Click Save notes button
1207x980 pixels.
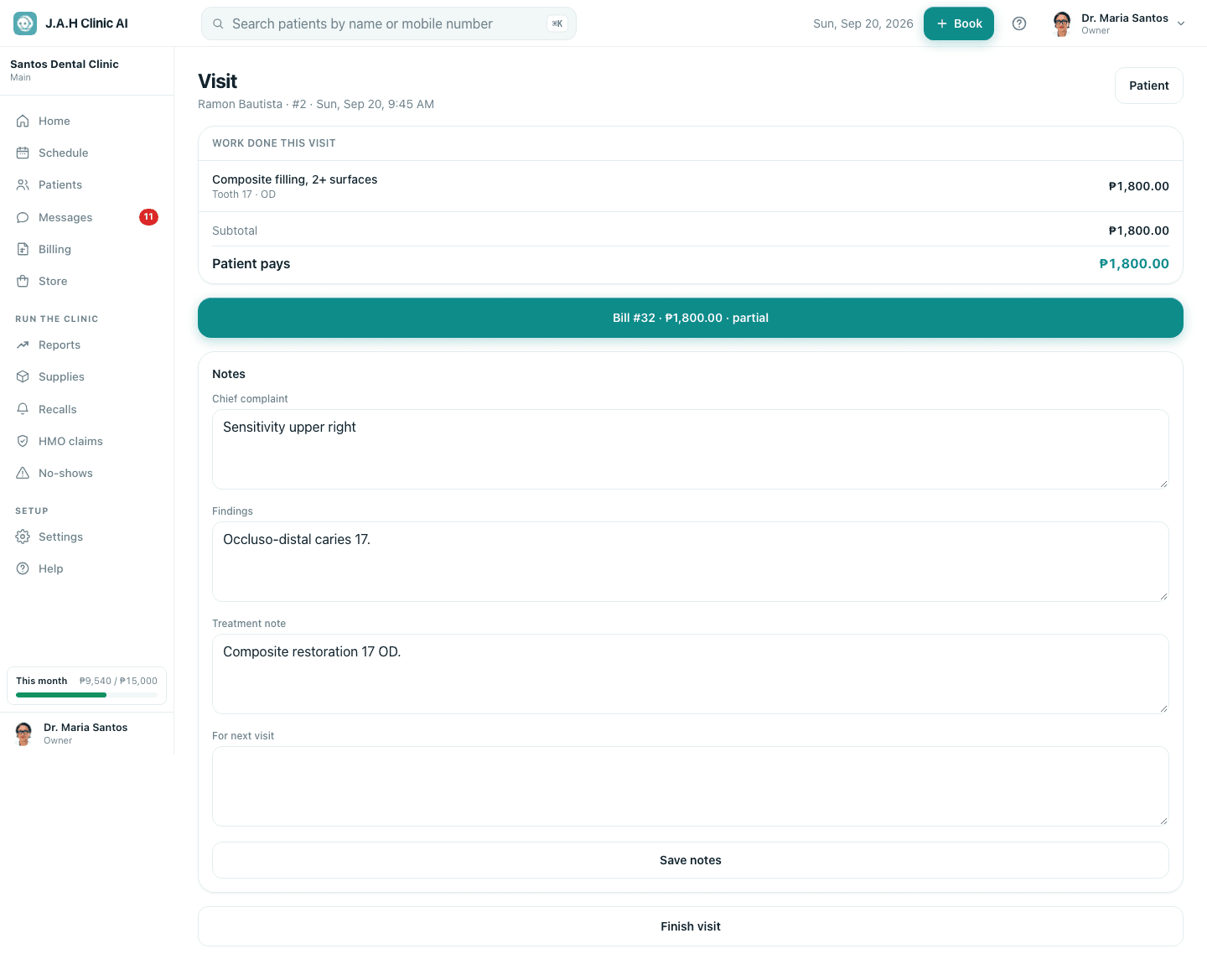(691, 860)
